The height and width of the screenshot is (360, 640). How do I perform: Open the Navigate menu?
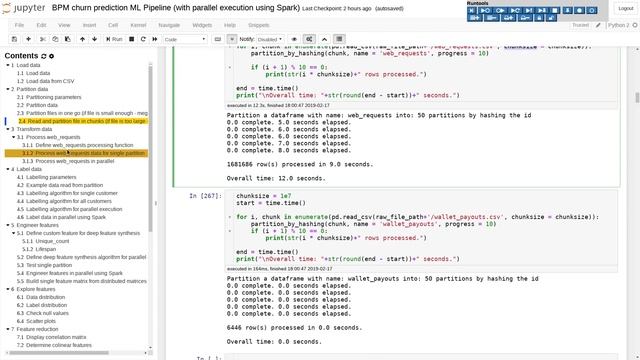click(169, 25)
